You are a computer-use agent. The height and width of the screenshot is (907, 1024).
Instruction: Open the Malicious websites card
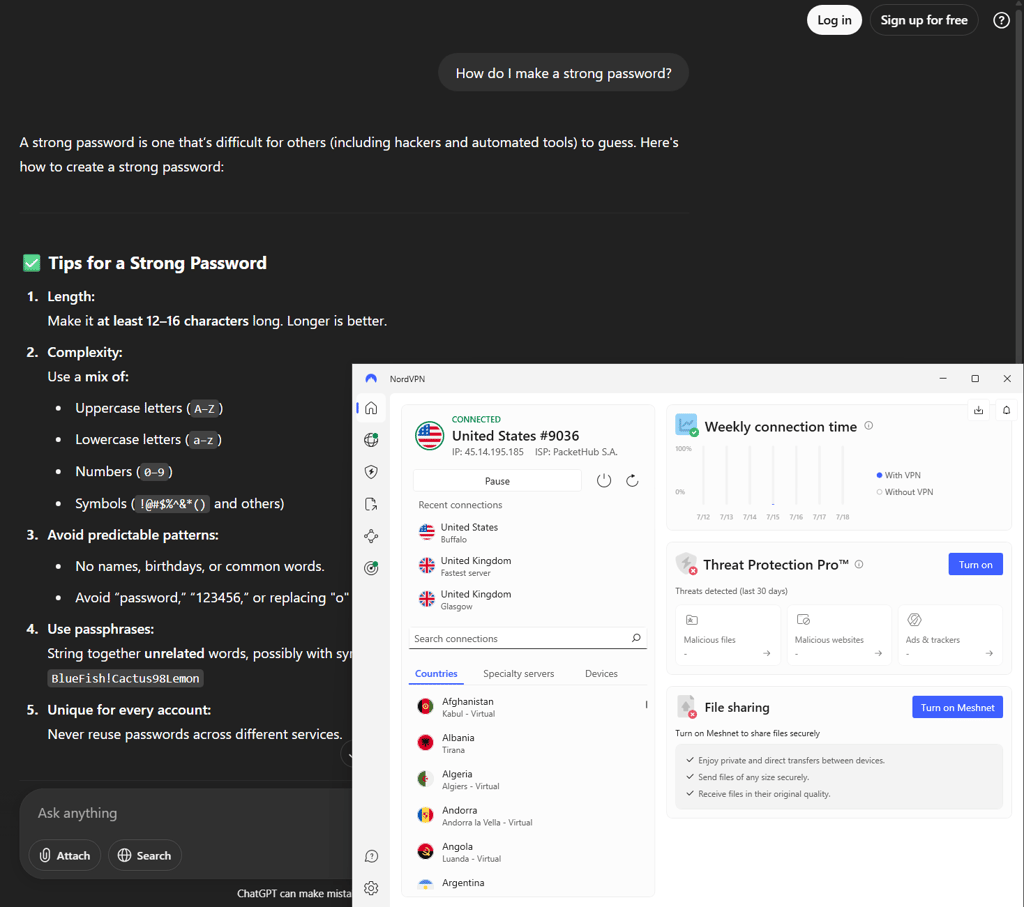839,634
